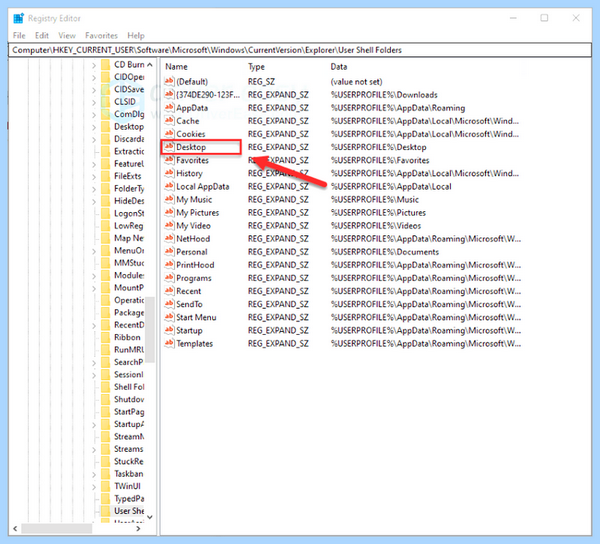This screenshot has height=544, width=600.
Task: Click the tree pane scroll-left arrow
Action: [x=15, y=528]
